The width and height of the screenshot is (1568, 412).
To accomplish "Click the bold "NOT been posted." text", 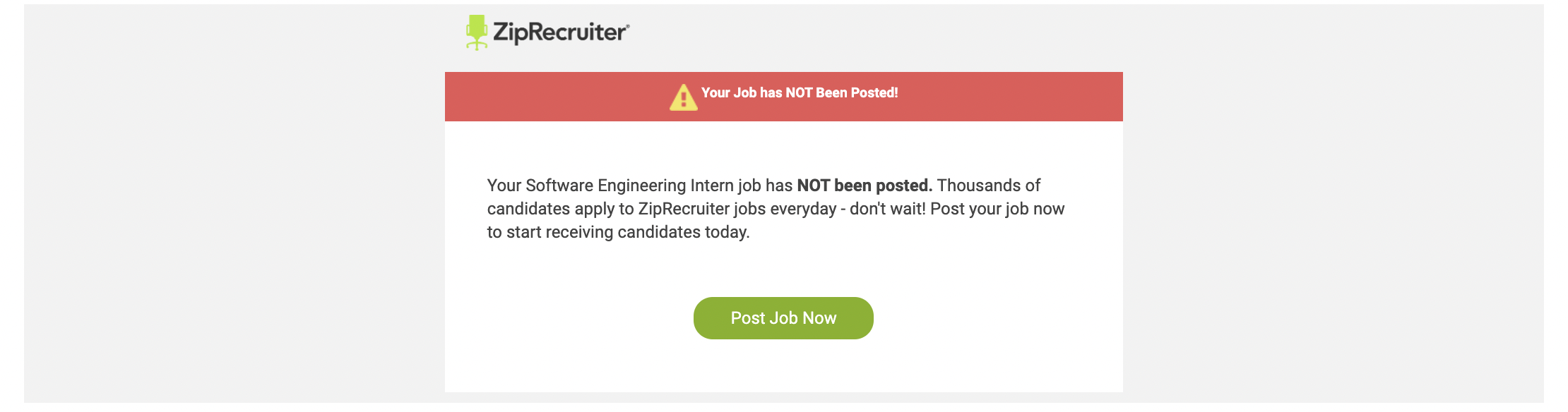I will pos(865,186).
